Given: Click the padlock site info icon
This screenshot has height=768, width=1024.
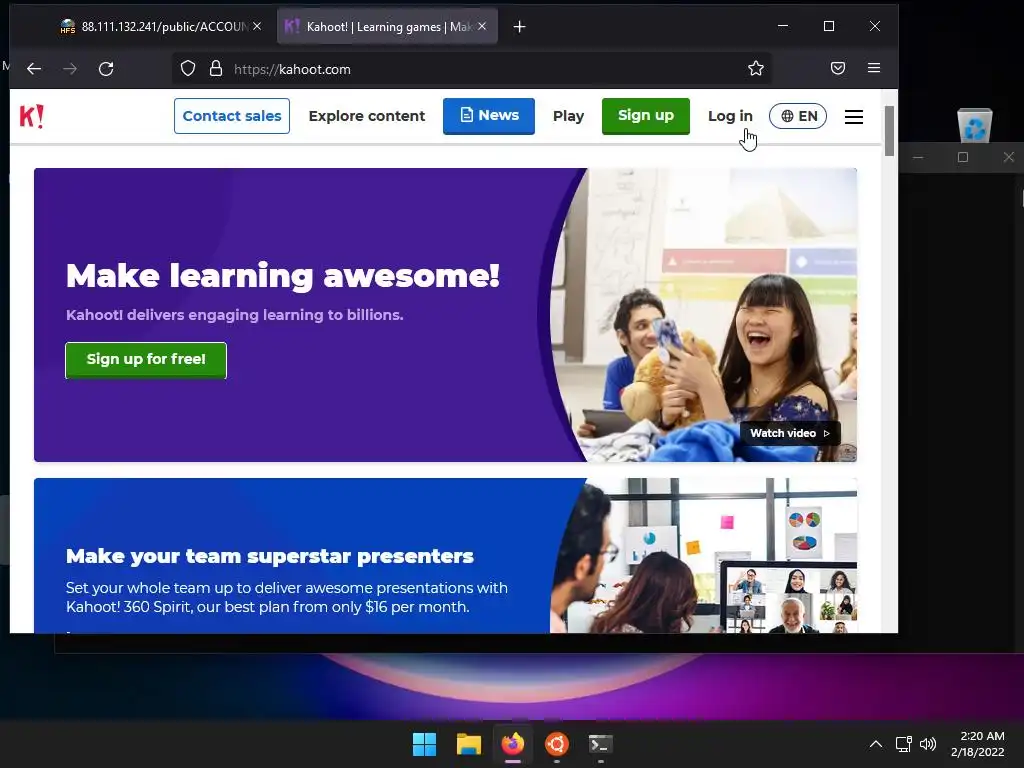Looking at the screenshot, I should tap(216, 69).
